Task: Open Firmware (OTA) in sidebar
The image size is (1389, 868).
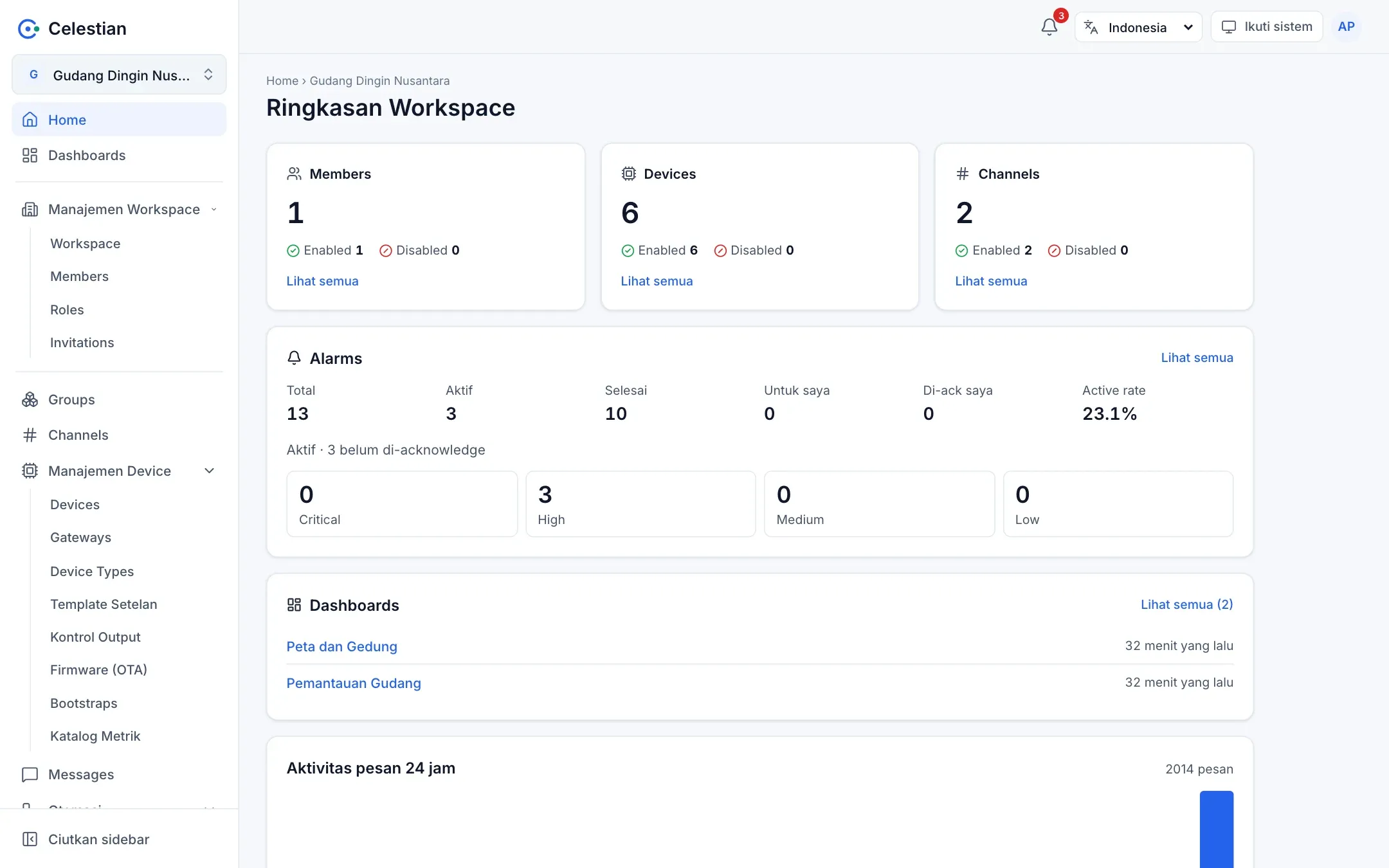Action: coord(99,670)
